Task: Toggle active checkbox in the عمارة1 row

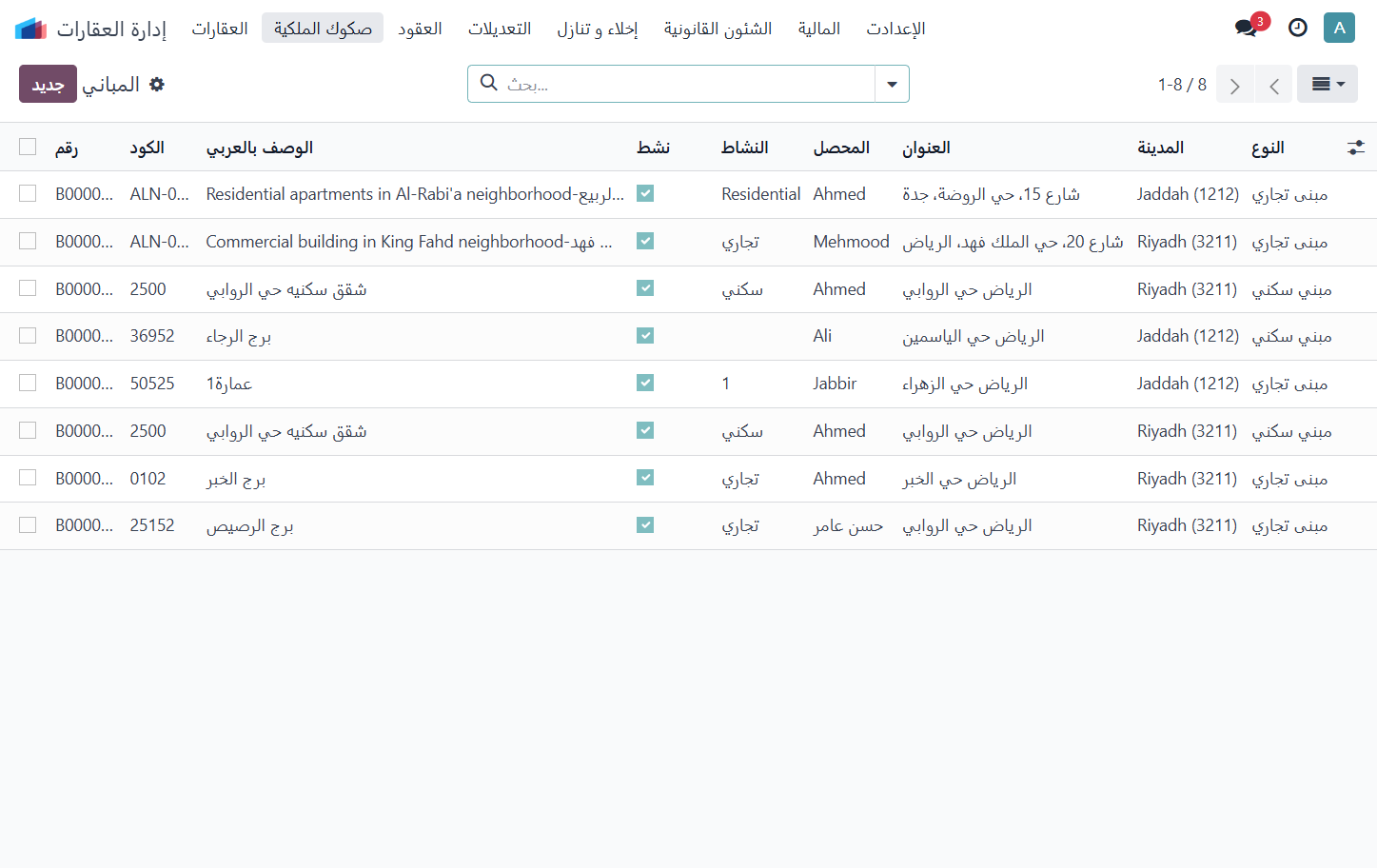Action: tap(645, 383)
